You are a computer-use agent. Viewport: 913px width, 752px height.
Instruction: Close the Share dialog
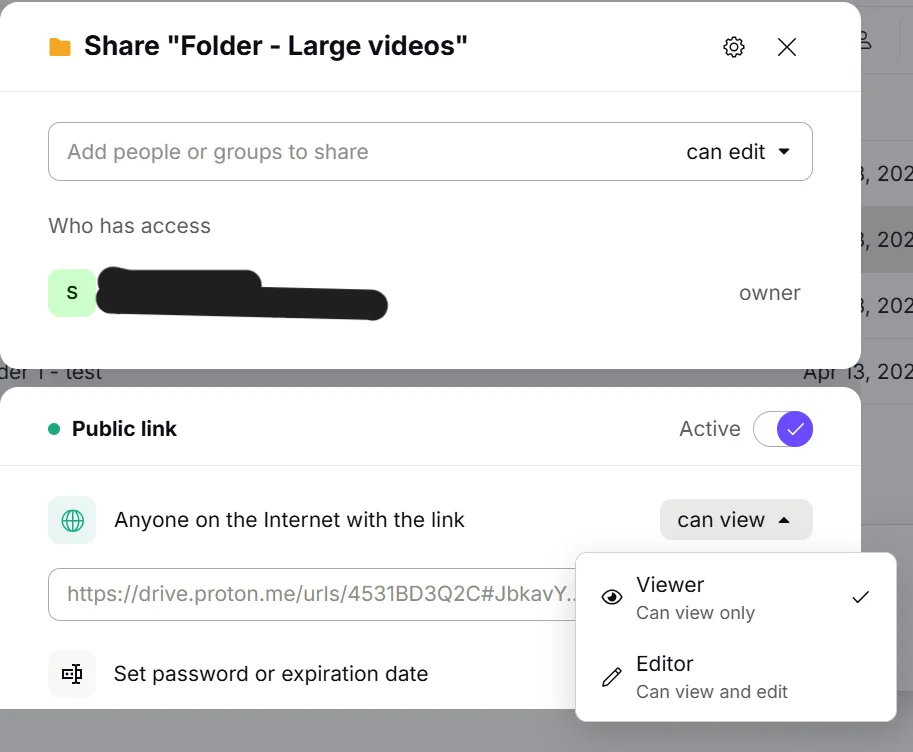click(x=787, y=46)
